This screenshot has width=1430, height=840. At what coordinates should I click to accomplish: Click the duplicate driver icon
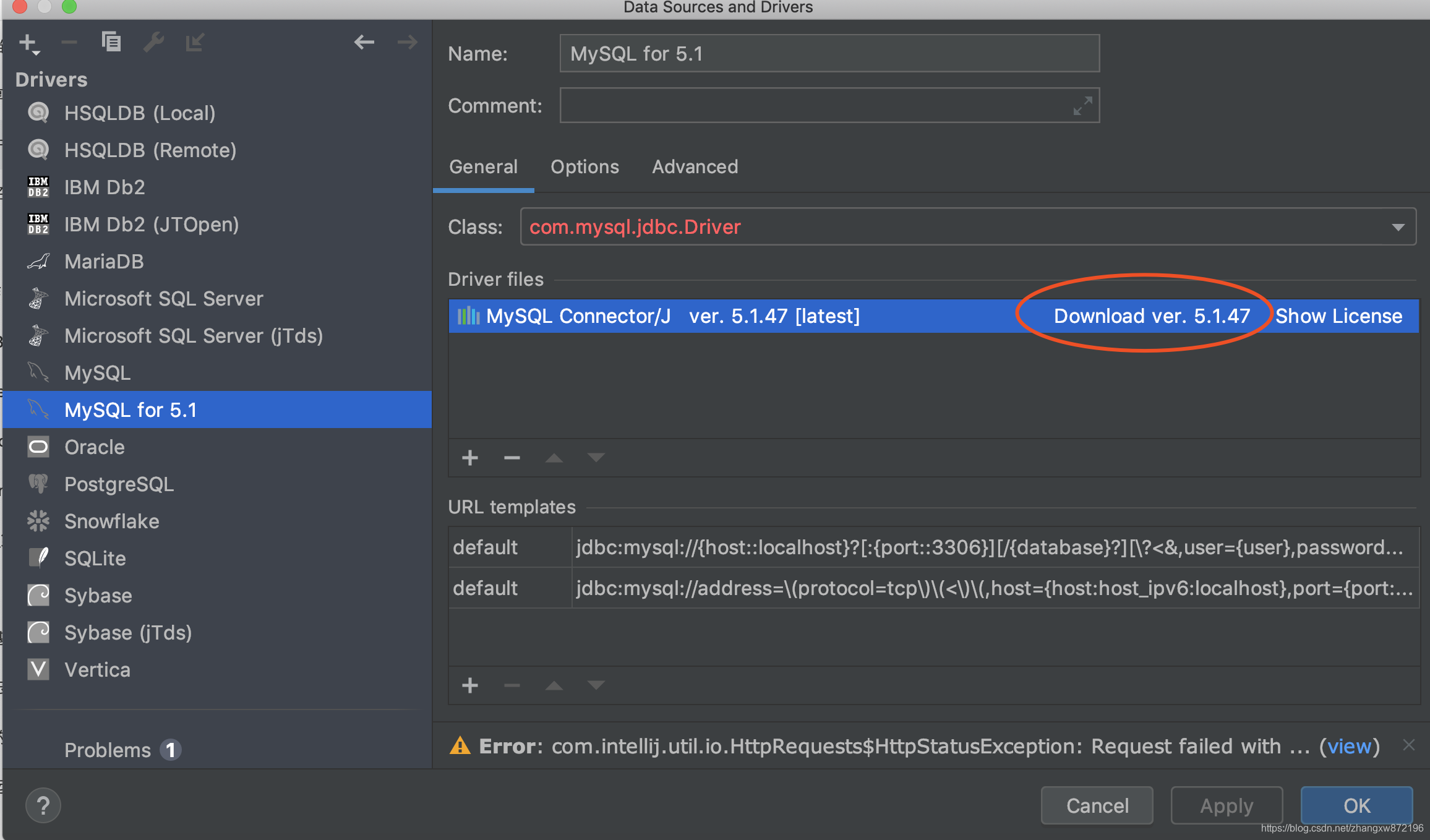tap(111, 42)
